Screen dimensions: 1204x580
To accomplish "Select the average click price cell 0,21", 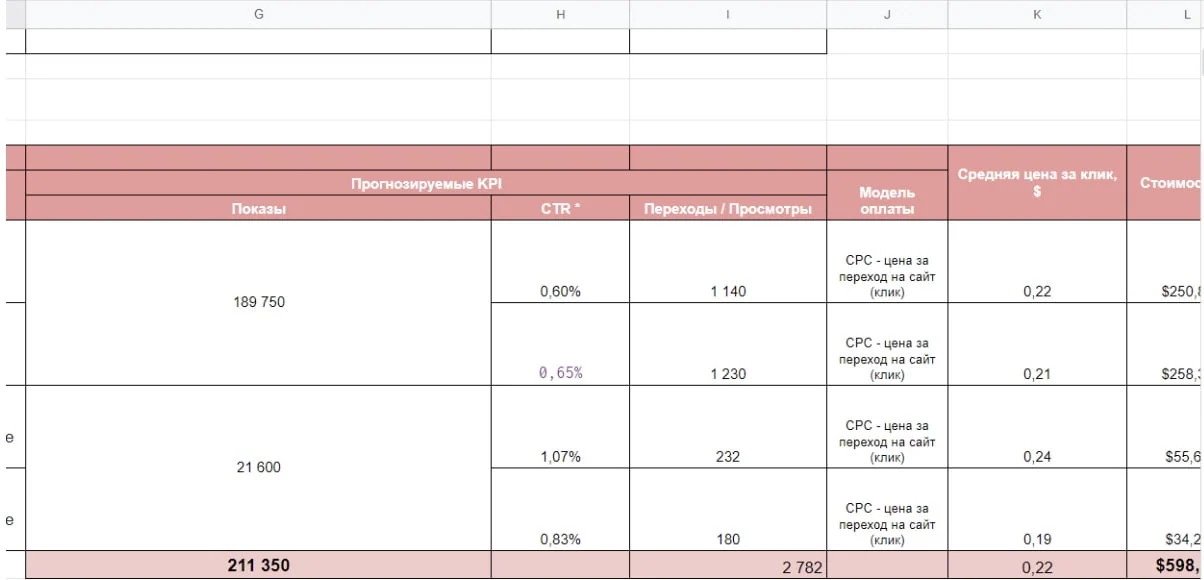I will 1037,344.
